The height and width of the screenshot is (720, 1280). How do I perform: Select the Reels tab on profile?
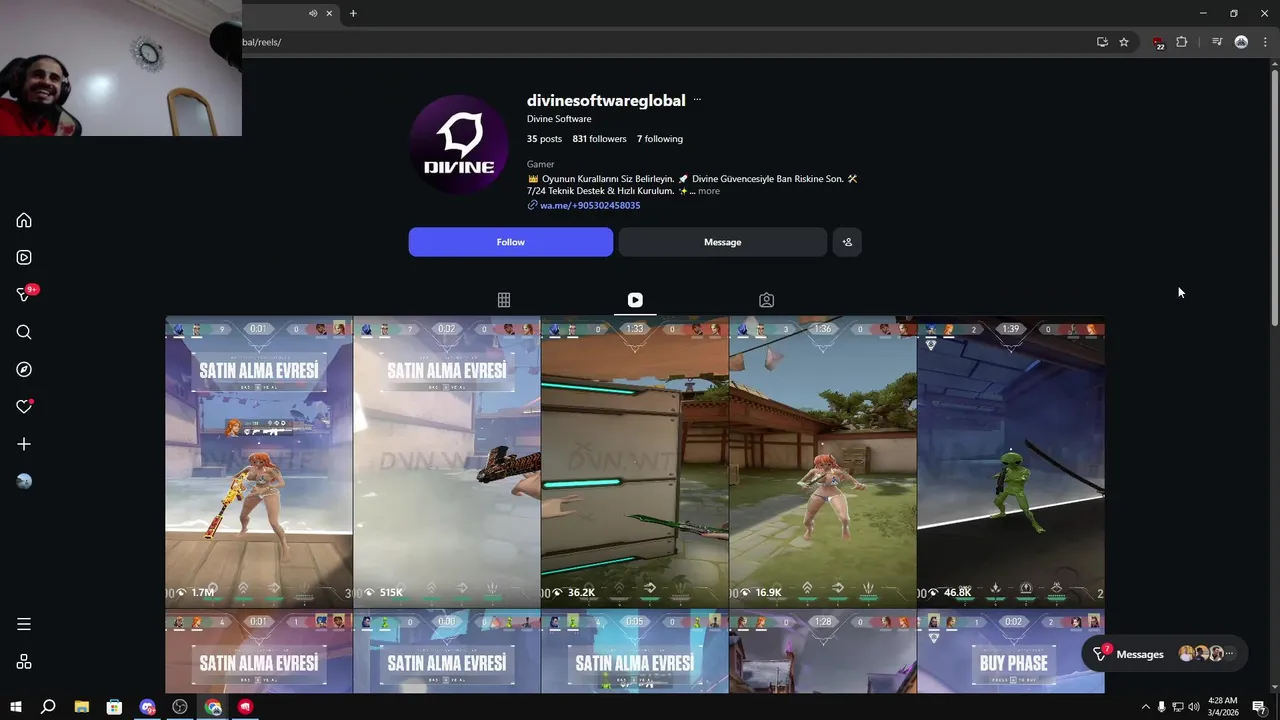[x=635, y=300]
